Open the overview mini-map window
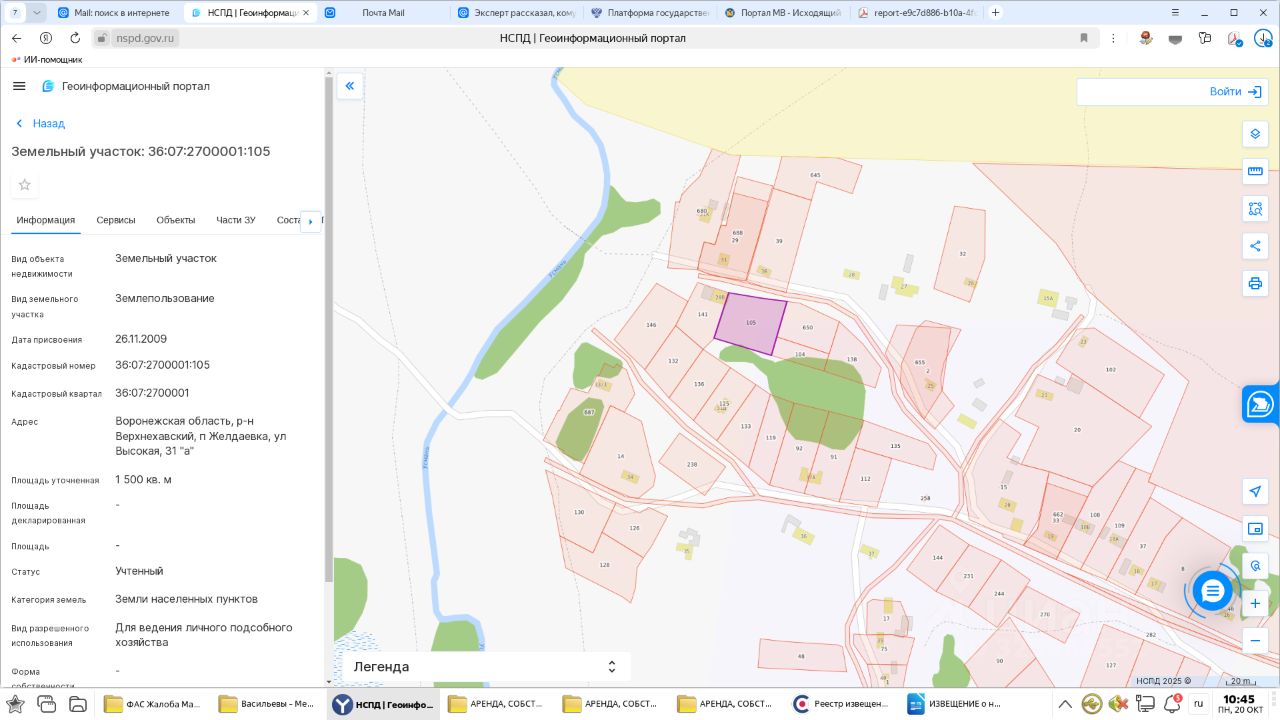 click(x=1255, y=528)
